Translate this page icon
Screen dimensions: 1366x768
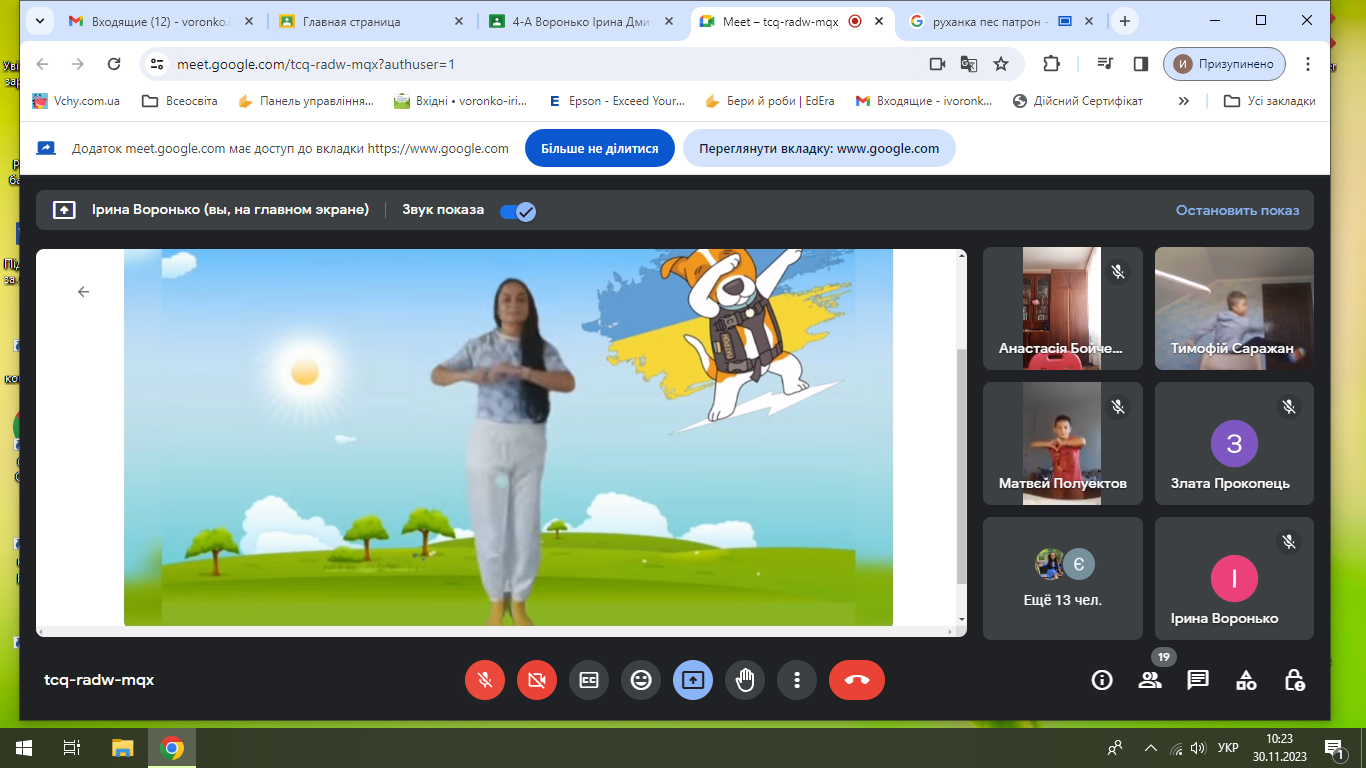pyautogui.click(x=969, y=64)
